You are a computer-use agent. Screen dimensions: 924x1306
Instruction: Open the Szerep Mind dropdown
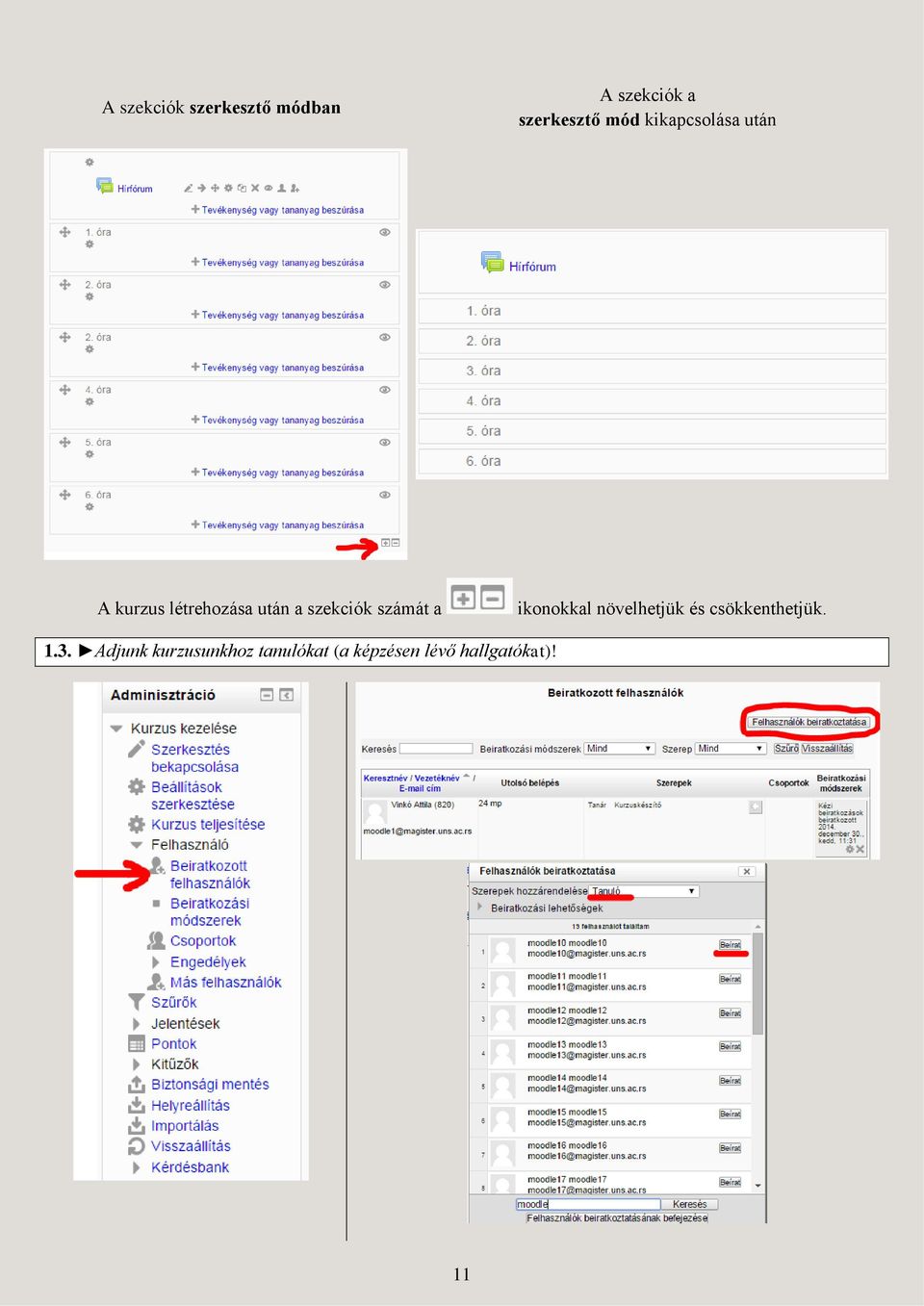point(731,749)
